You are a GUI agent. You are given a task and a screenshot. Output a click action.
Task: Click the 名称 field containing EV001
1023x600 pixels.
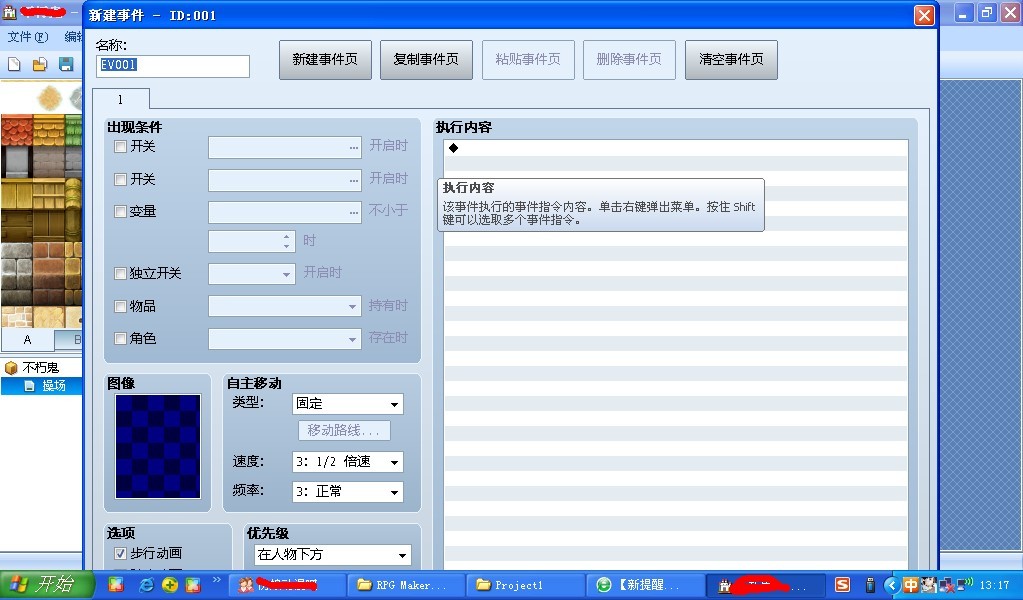[x=173, y=66]
